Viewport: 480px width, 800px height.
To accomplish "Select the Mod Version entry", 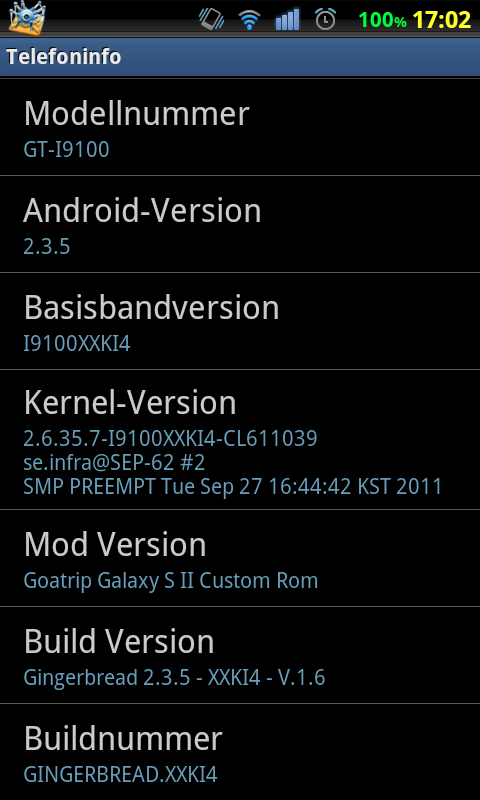I will [240, 558].
